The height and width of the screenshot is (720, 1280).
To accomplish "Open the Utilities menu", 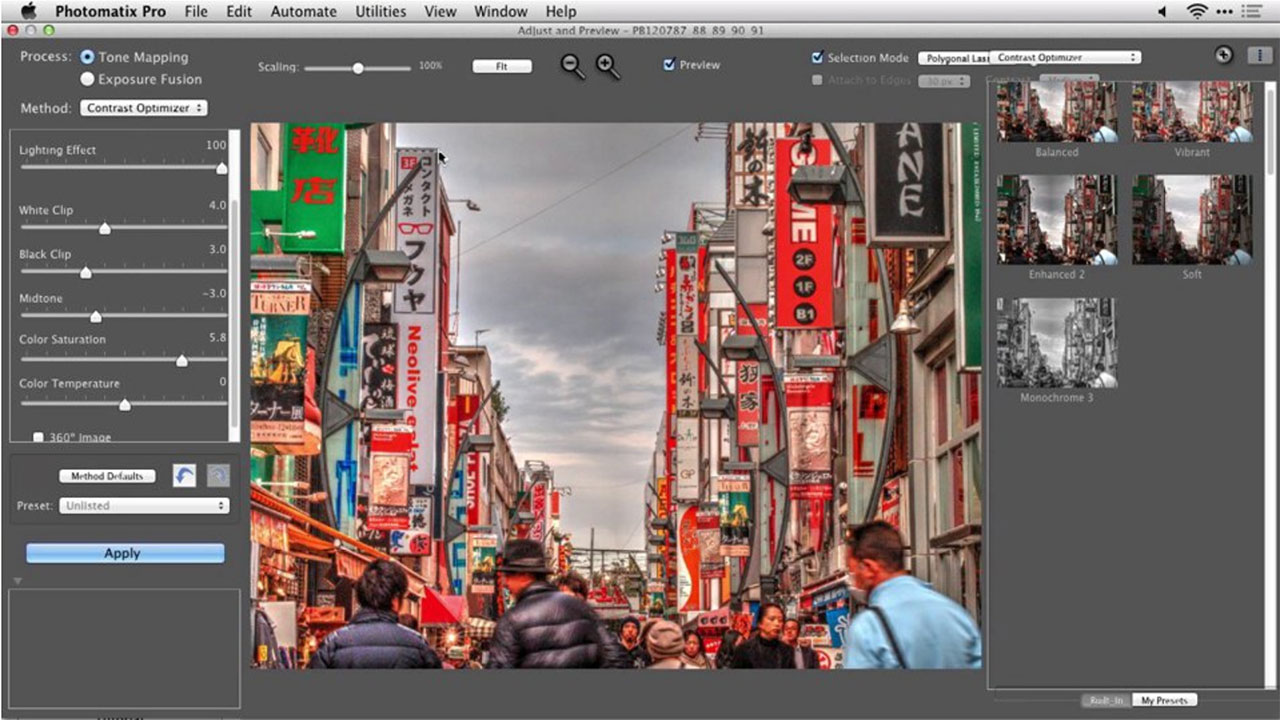I will pos(380,11).
